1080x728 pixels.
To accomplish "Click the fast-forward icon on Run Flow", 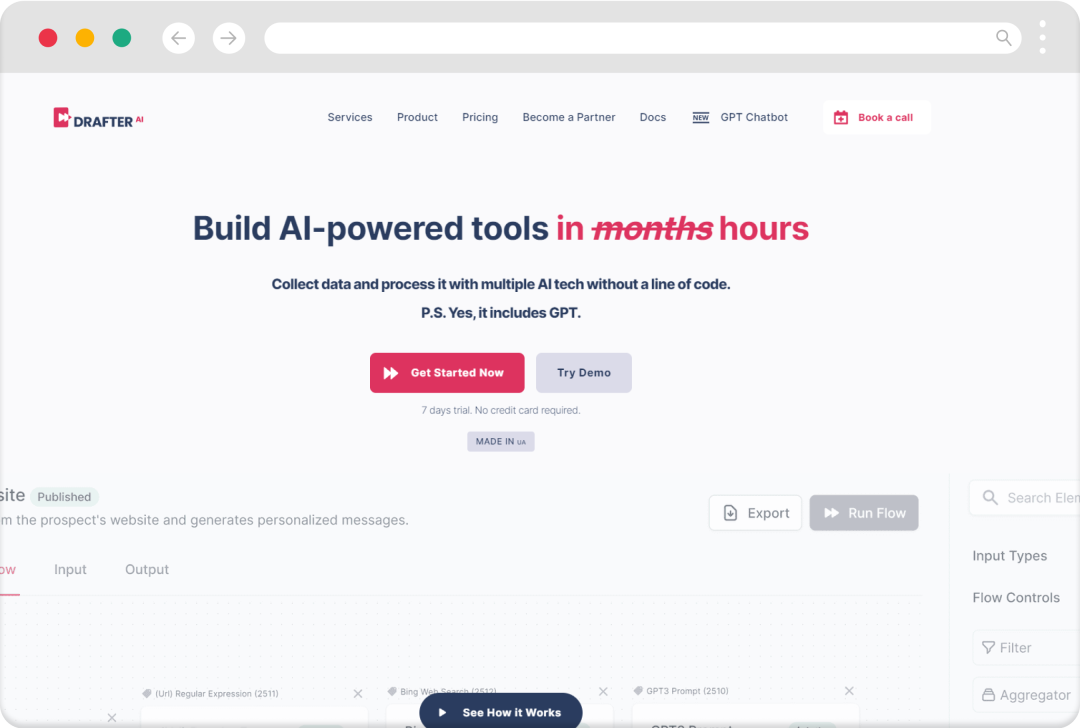I will click(x=831, y=513).
